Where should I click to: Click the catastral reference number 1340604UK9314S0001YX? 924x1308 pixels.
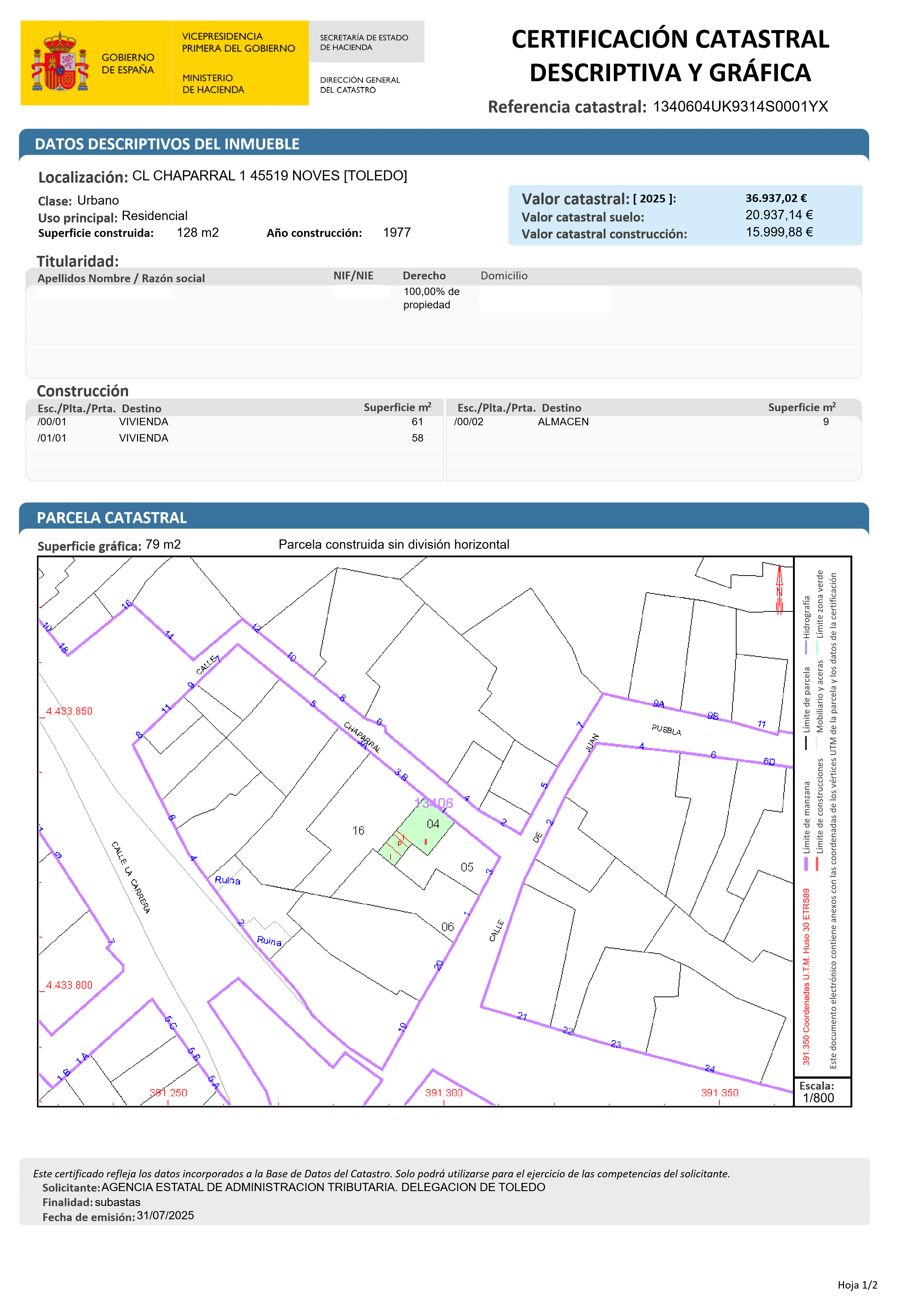[x=740, y=106]
